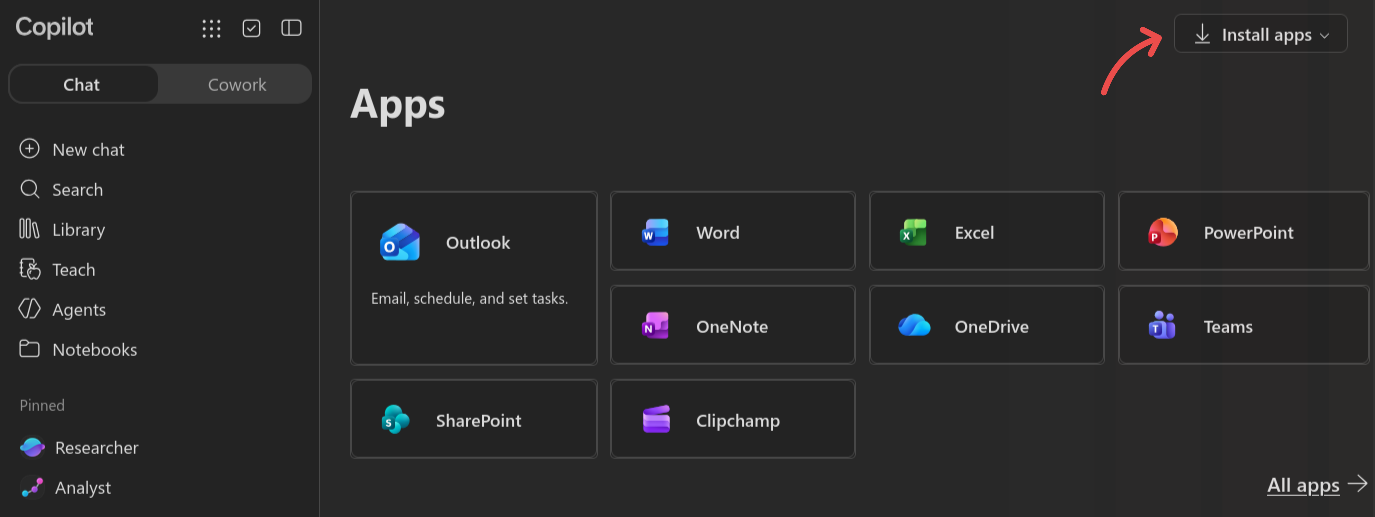Viewport: 1375px width, 517px height.
Task: Click the OneNote app icon
Action: point(655,326)
